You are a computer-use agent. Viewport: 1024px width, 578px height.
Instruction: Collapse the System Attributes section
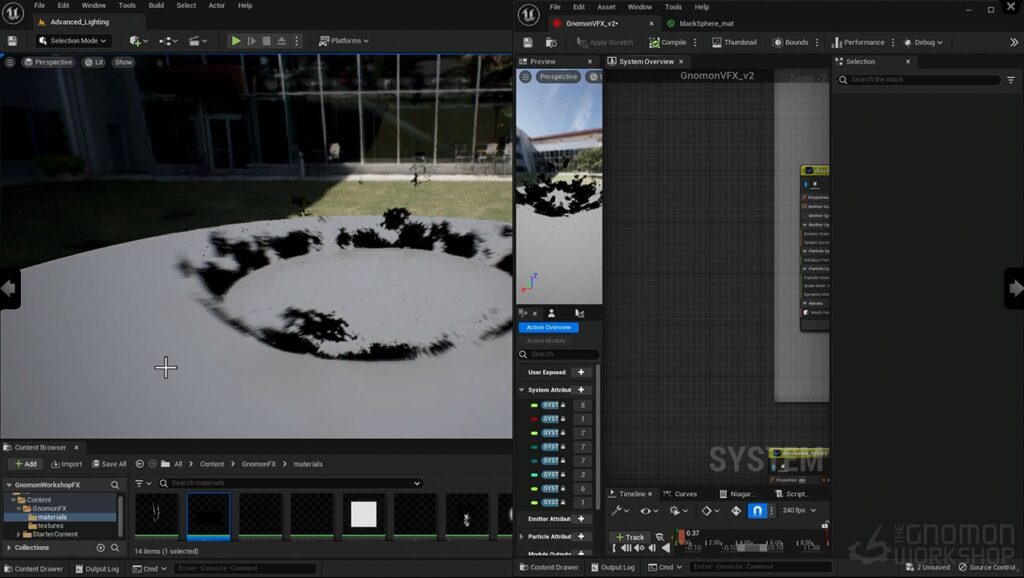(x=522, y=390)
